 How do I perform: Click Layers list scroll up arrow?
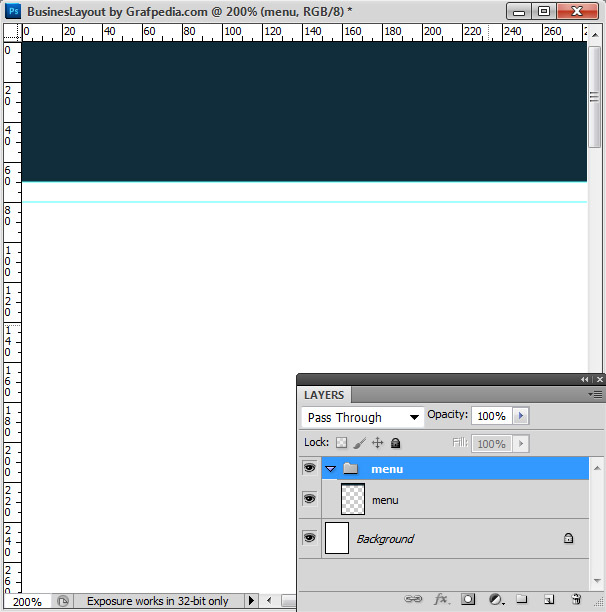pos(597,468)
